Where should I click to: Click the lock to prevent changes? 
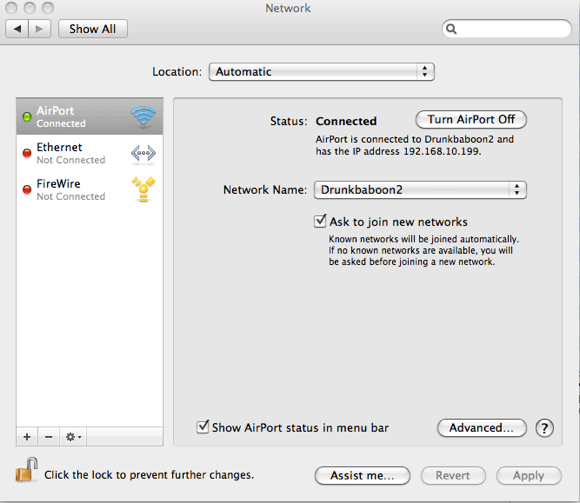tap(27, 470)
